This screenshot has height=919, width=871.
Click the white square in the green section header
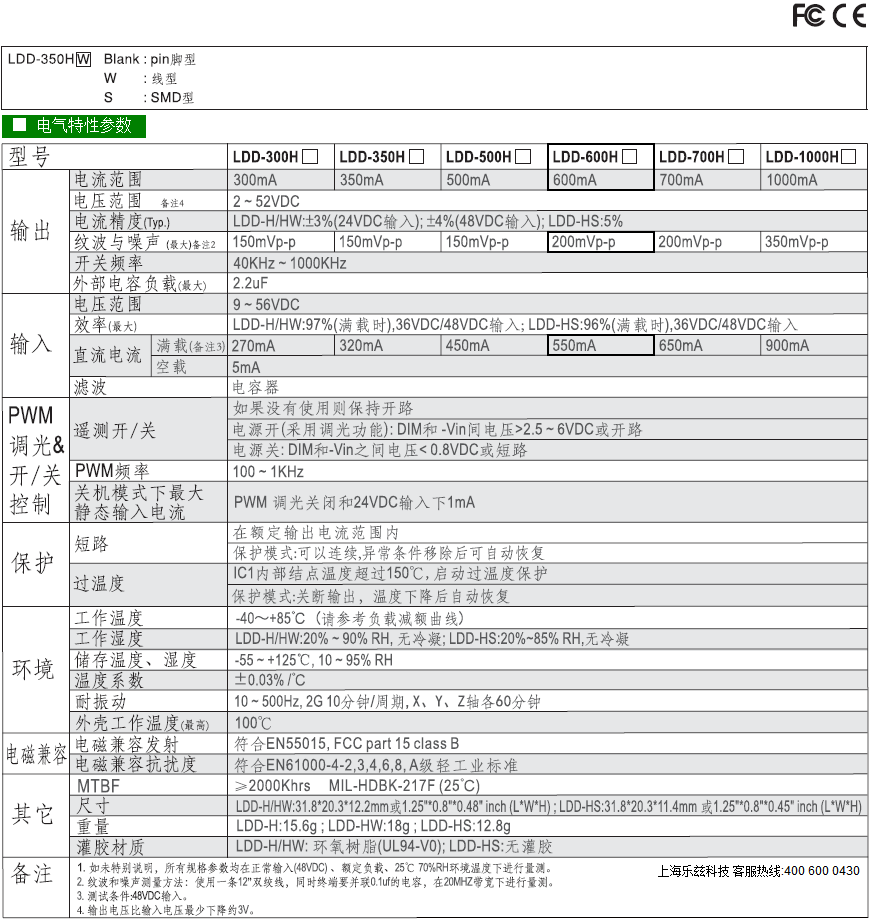point(20,124)
